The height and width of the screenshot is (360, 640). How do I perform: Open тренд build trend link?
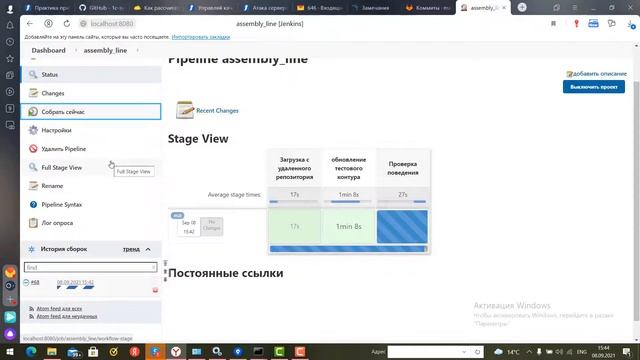[131, 249]
